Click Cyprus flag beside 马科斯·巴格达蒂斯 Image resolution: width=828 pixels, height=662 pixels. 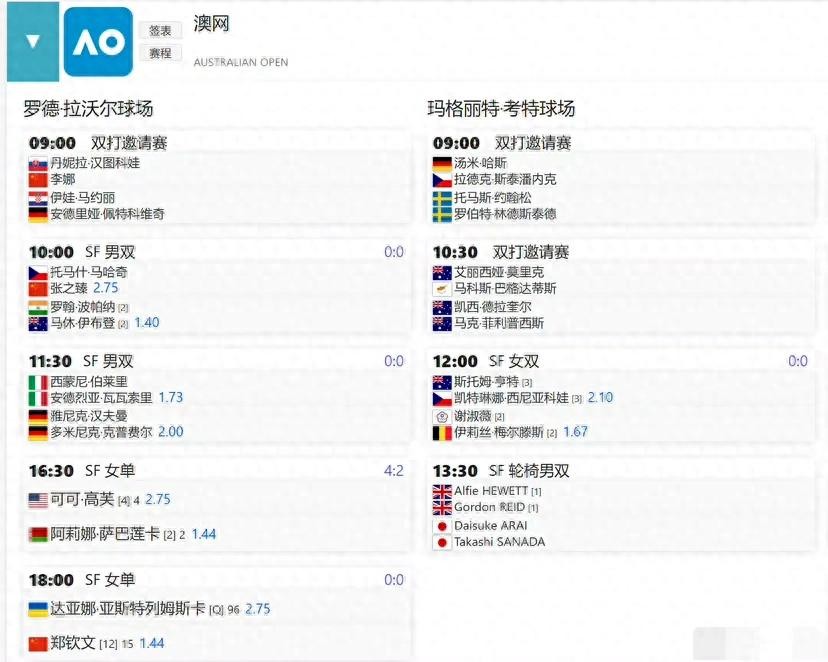click(x=442, y=288)
